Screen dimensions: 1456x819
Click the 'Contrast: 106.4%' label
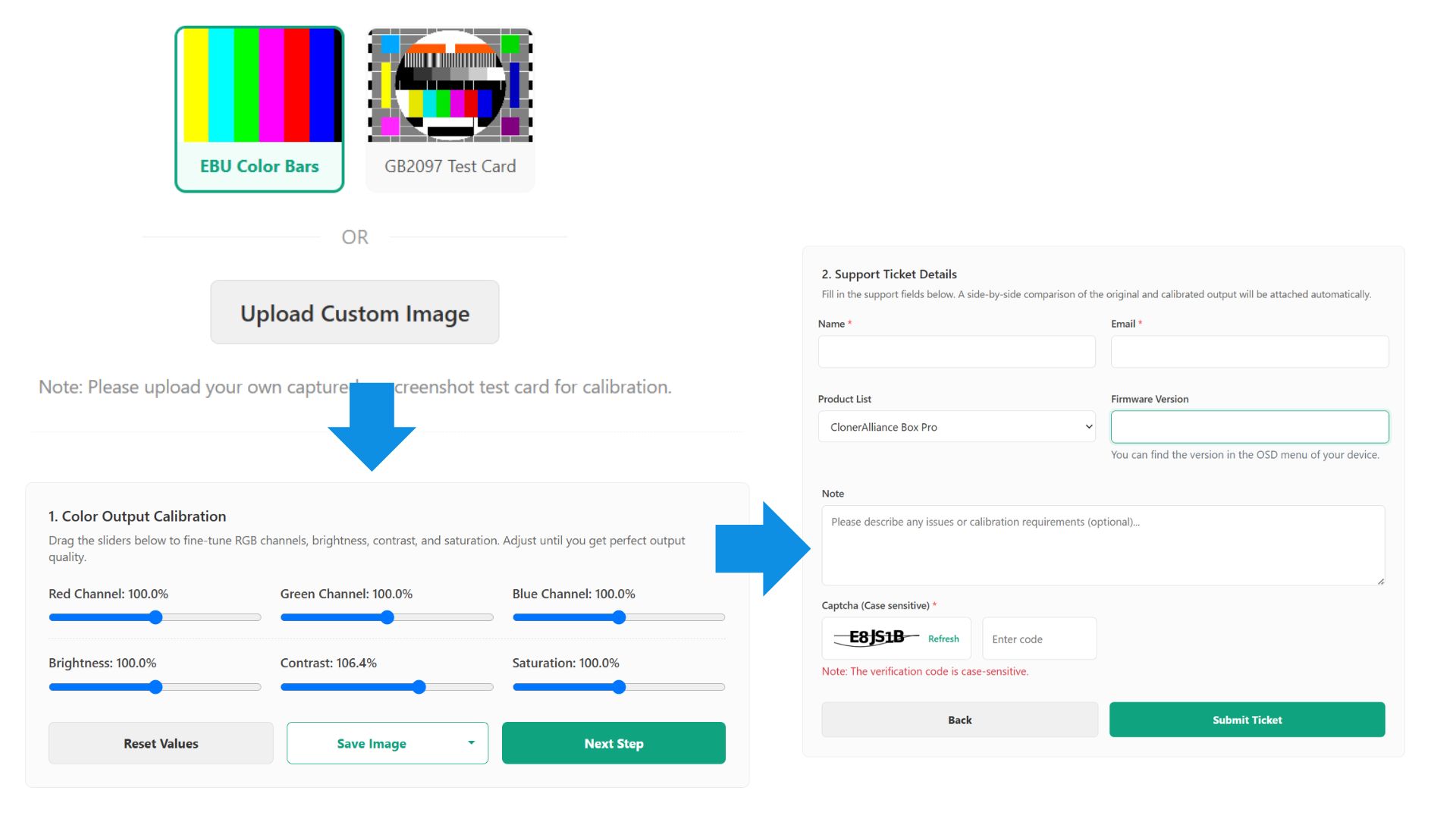(328, 663)
